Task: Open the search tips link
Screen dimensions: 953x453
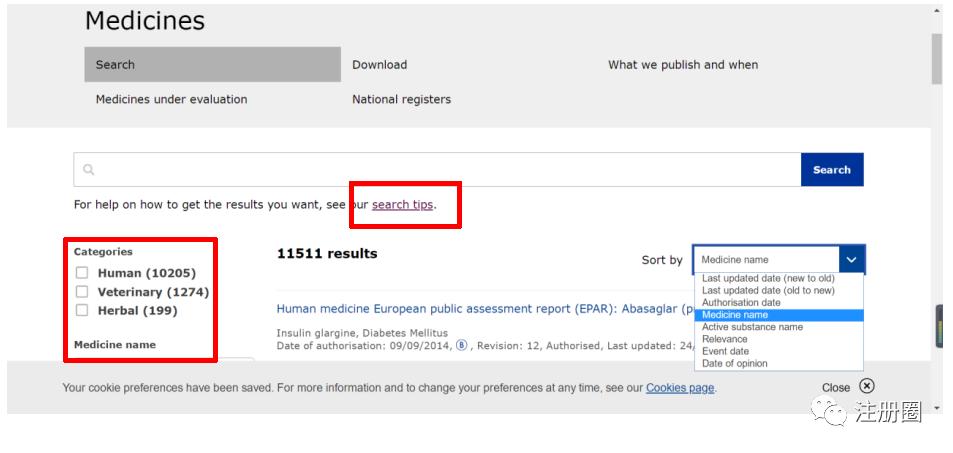Action: pos(402,205)
